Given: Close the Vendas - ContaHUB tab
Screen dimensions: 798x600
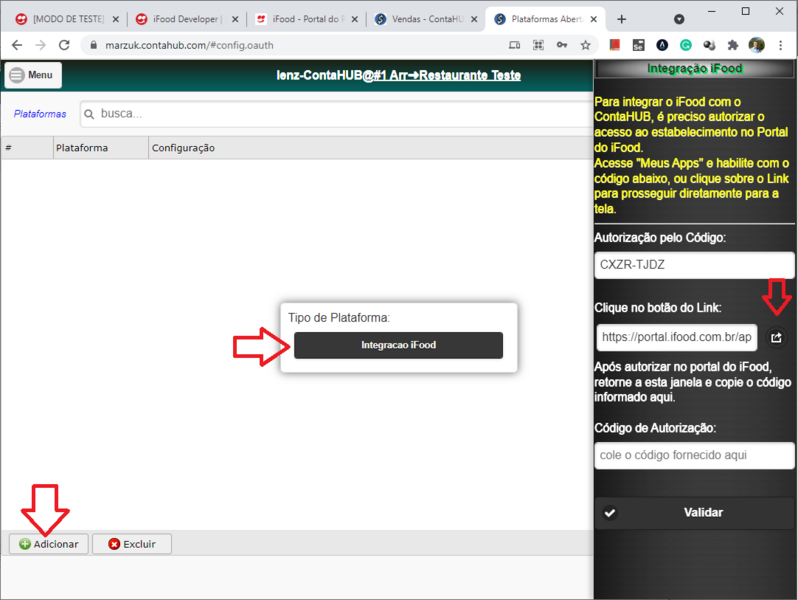Looking at the screenshot, I should (x=474, y=19).
